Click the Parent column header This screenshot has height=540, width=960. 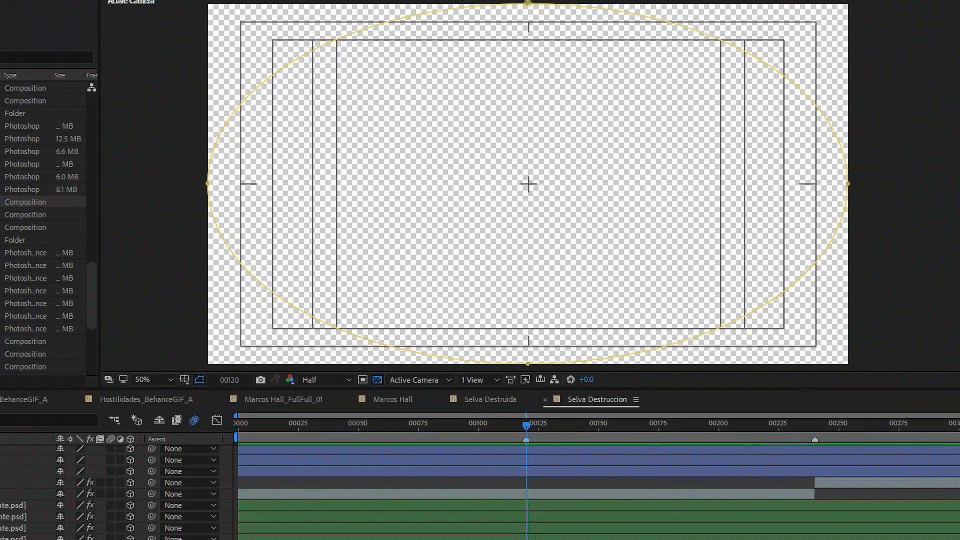coord(157,439)
